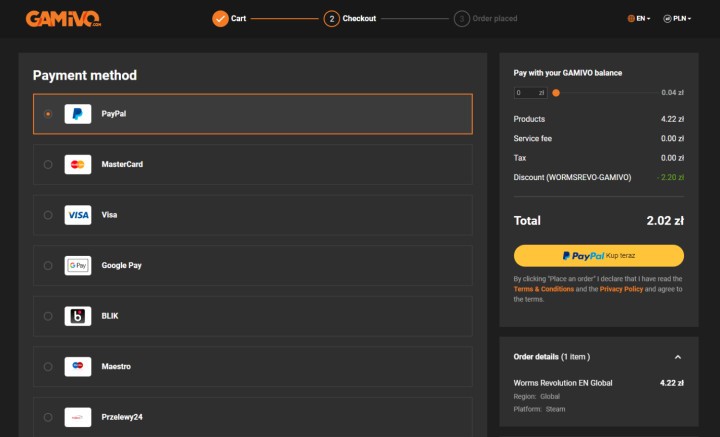The width and height of the screenshot is (720, 437).
Task: Click the Tax label
Action: 520,158
